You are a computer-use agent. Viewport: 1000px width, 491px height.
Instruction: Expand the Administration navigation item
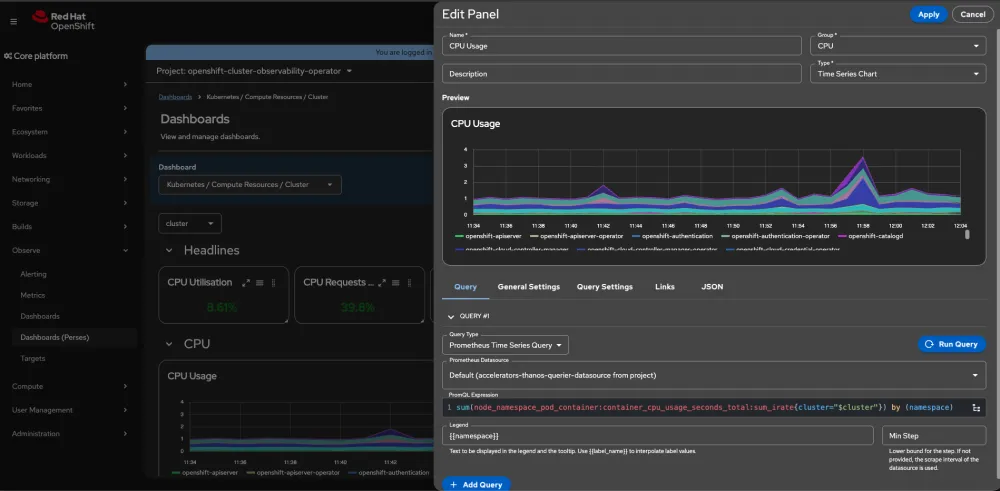[69, 434]
